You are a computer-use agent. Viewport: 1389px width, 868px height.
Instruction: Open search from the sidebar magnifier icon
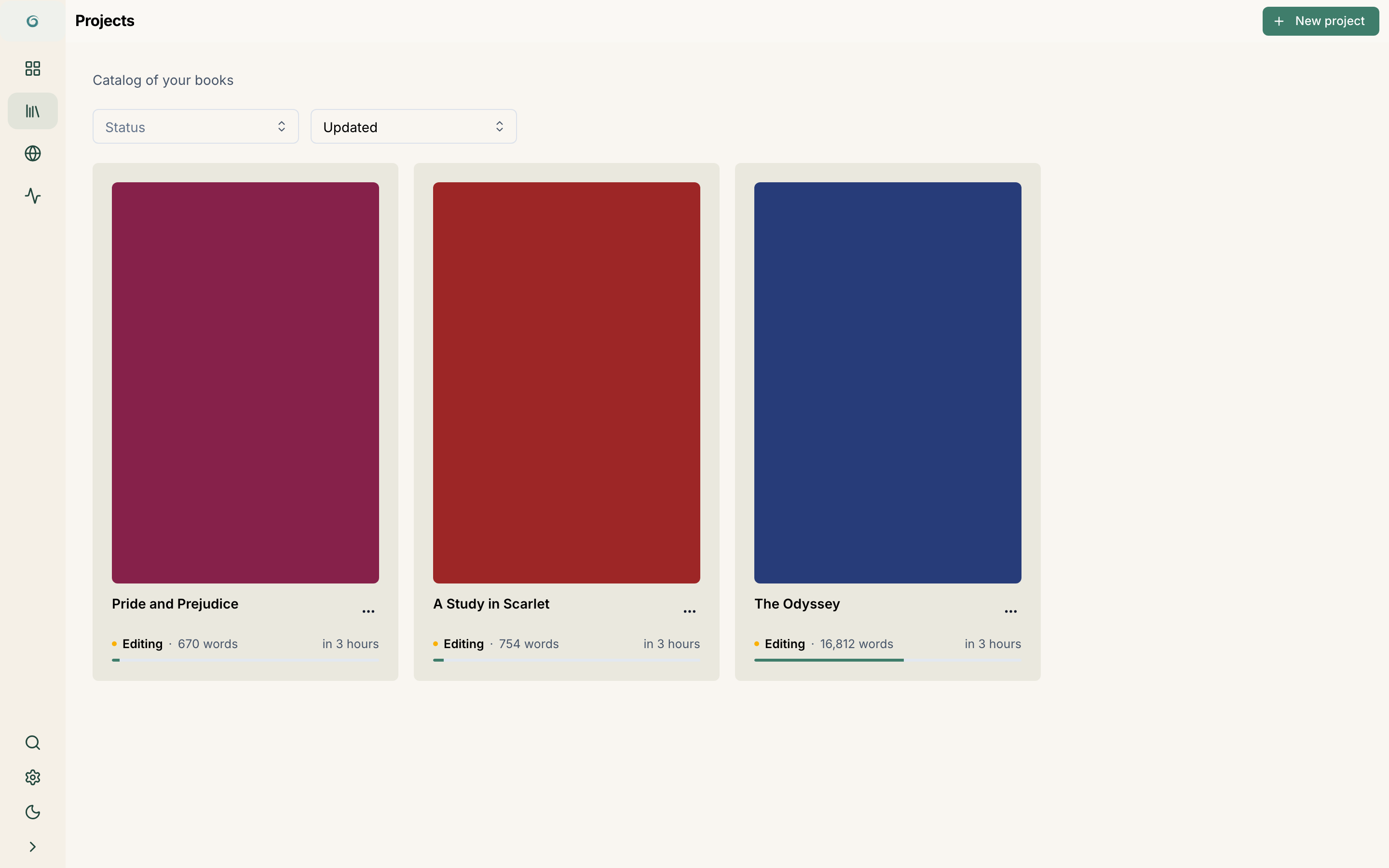(33, 743)
